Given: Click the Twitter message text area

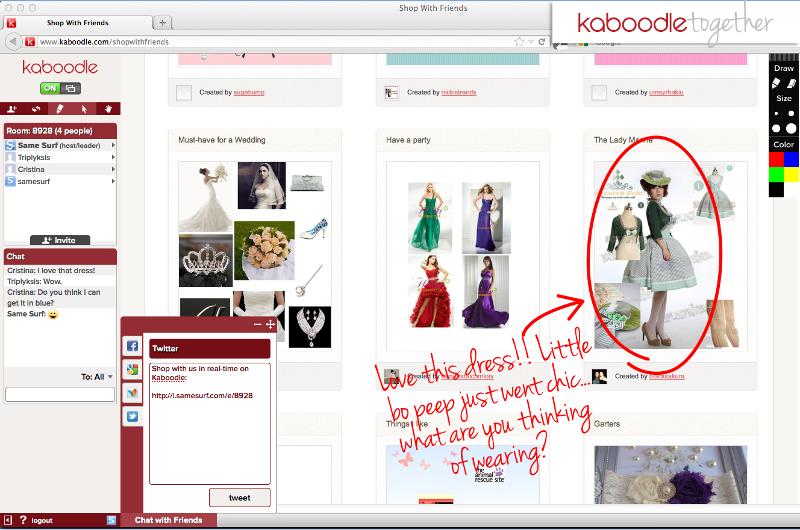Looking at the screenshot, I should (210, 423).
